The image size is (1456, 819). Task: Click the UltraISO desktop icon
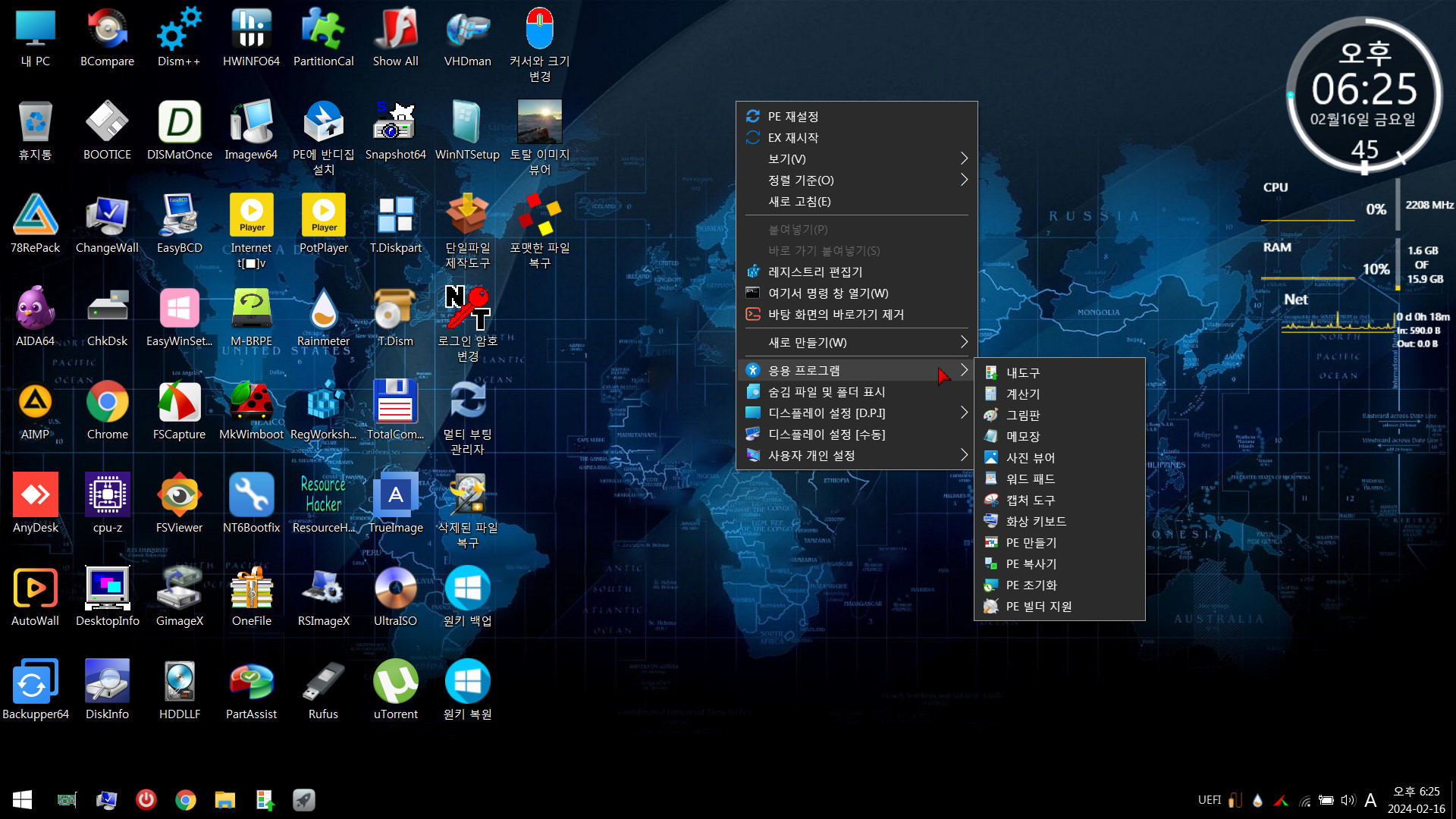[x=395, y=598]
